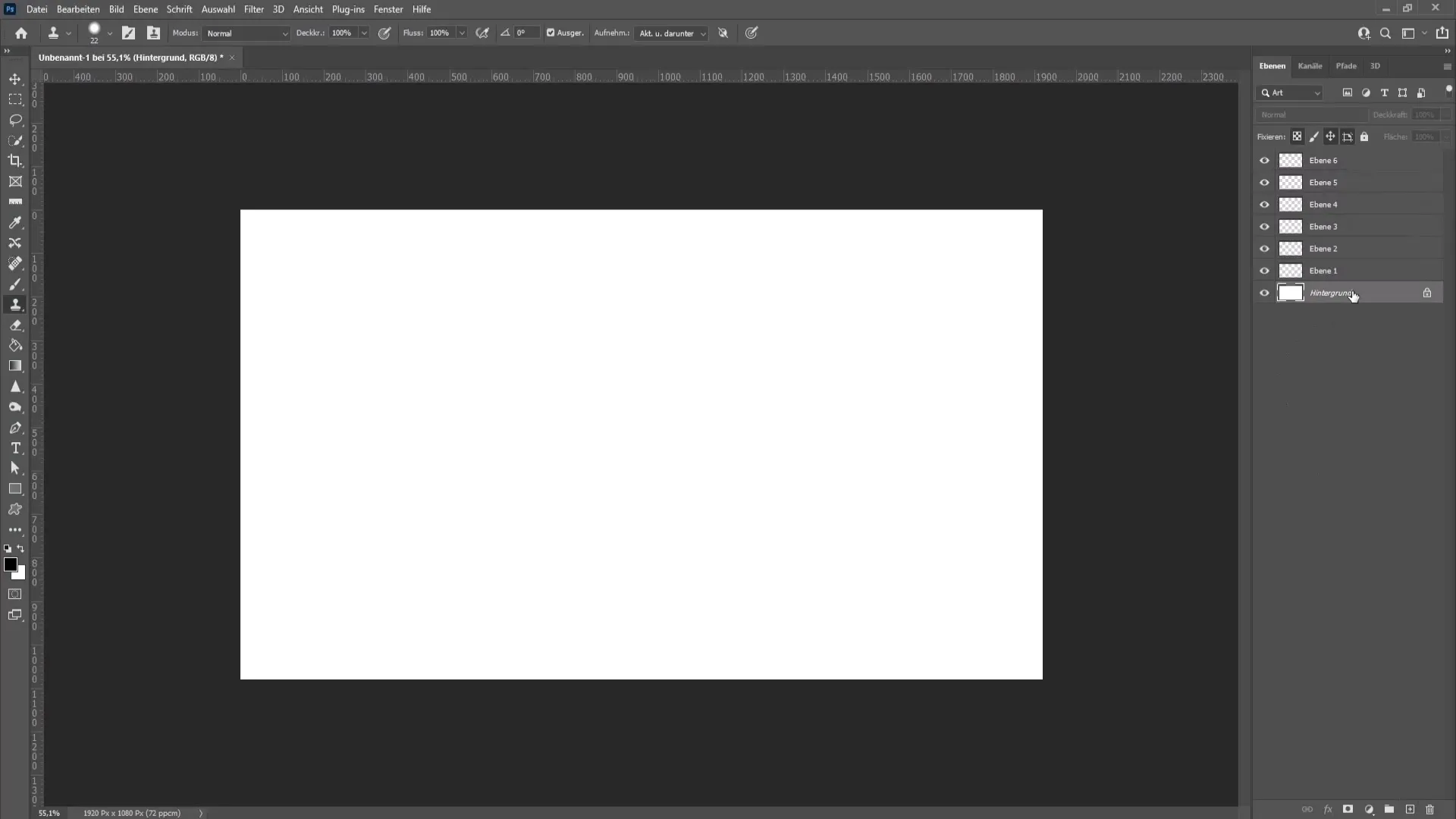
Task: Open the Bearbeiten menu
Action: click(x=78, y=9)
